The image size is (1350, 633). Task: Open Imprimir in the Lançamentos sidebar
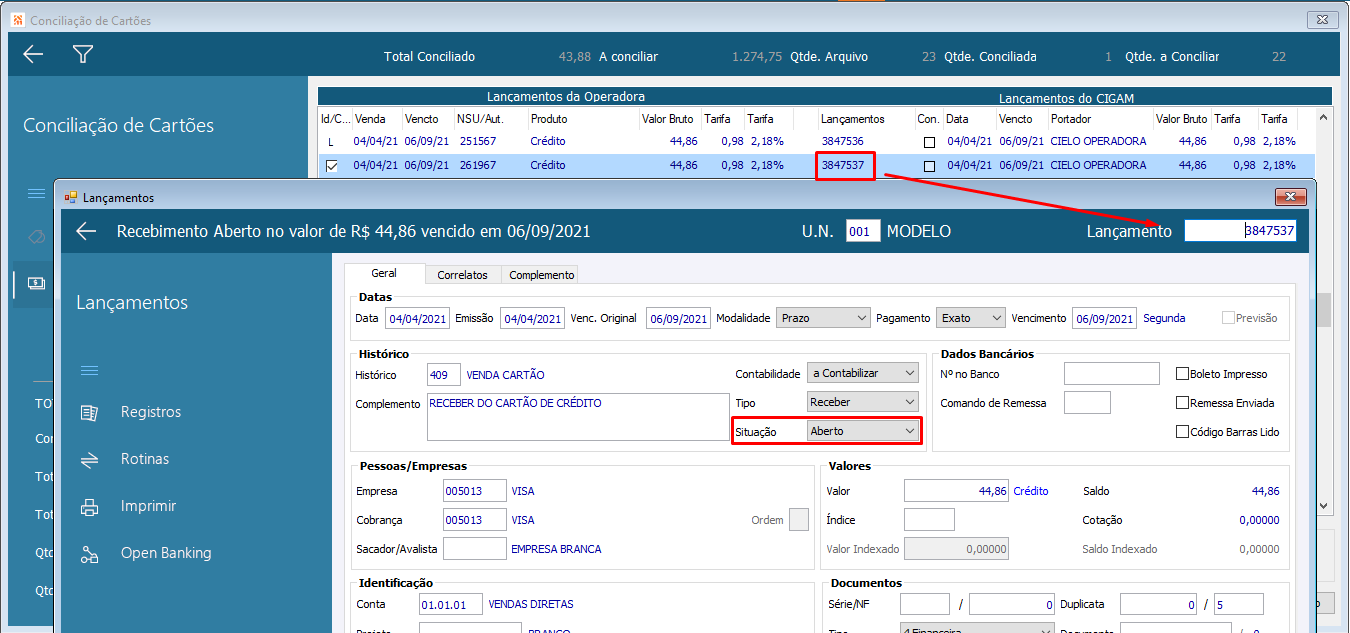(148, 506)
